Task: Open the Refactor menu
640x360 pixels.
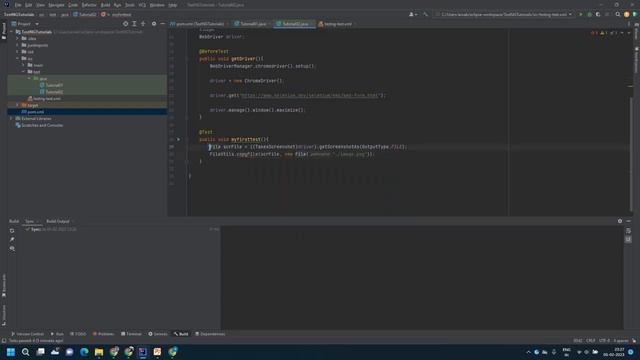Action: tap(89, 5)
